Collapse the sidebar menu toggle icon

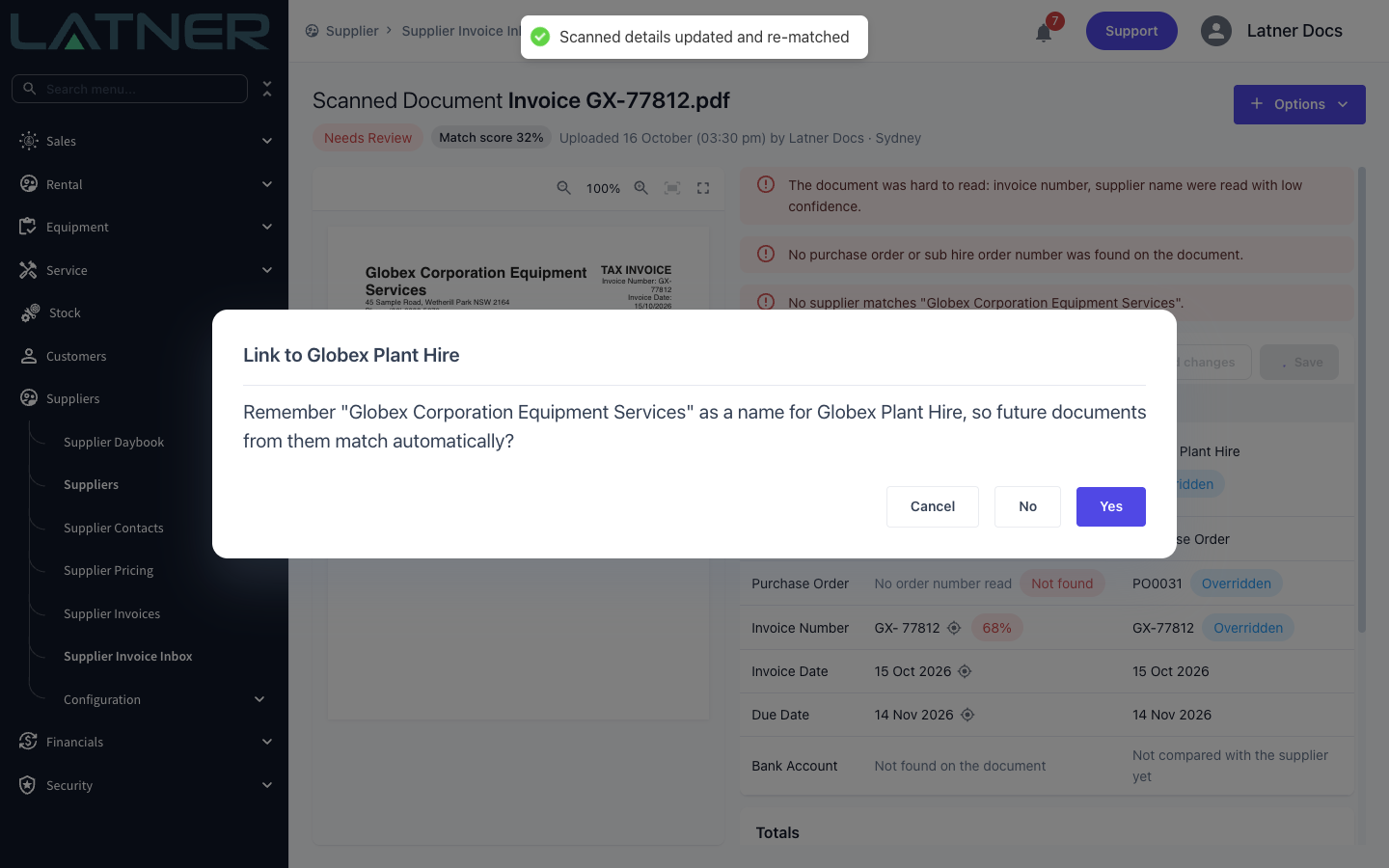pos(267,89)
